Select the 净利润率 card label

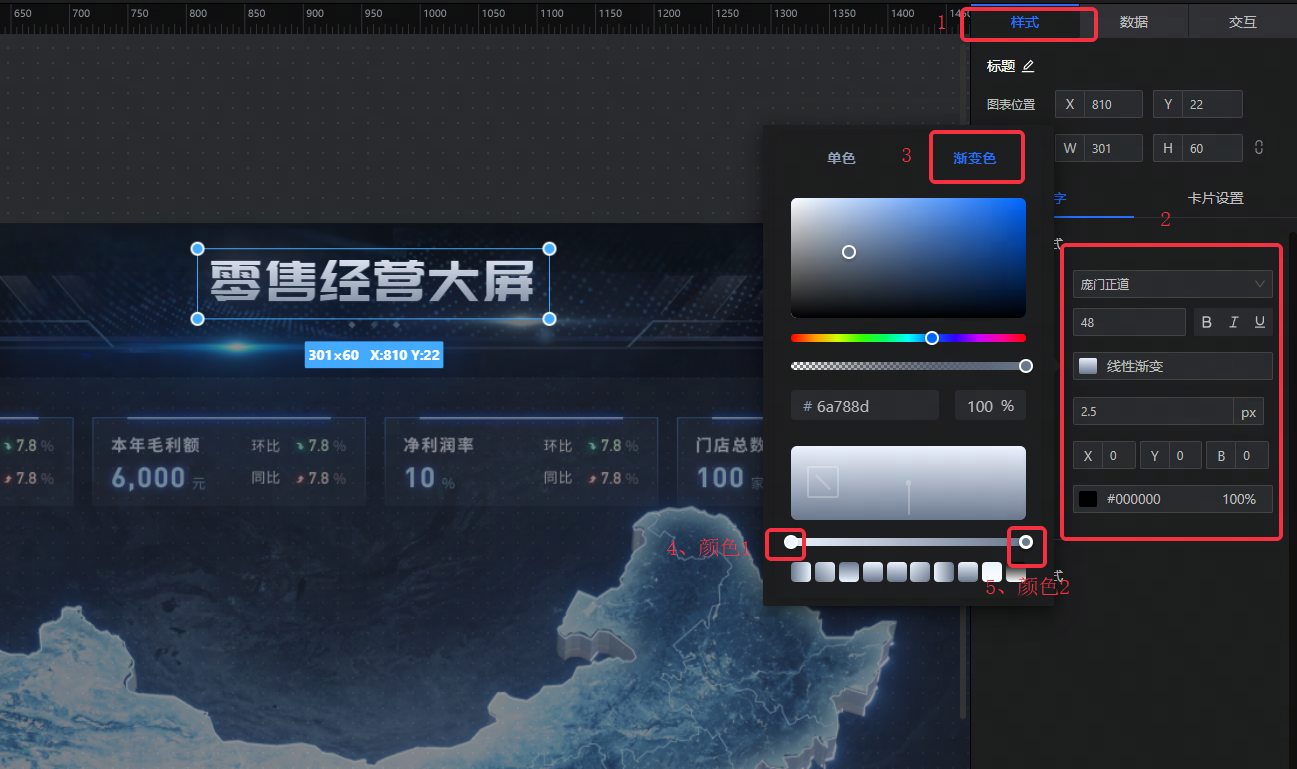coord(438,445)
